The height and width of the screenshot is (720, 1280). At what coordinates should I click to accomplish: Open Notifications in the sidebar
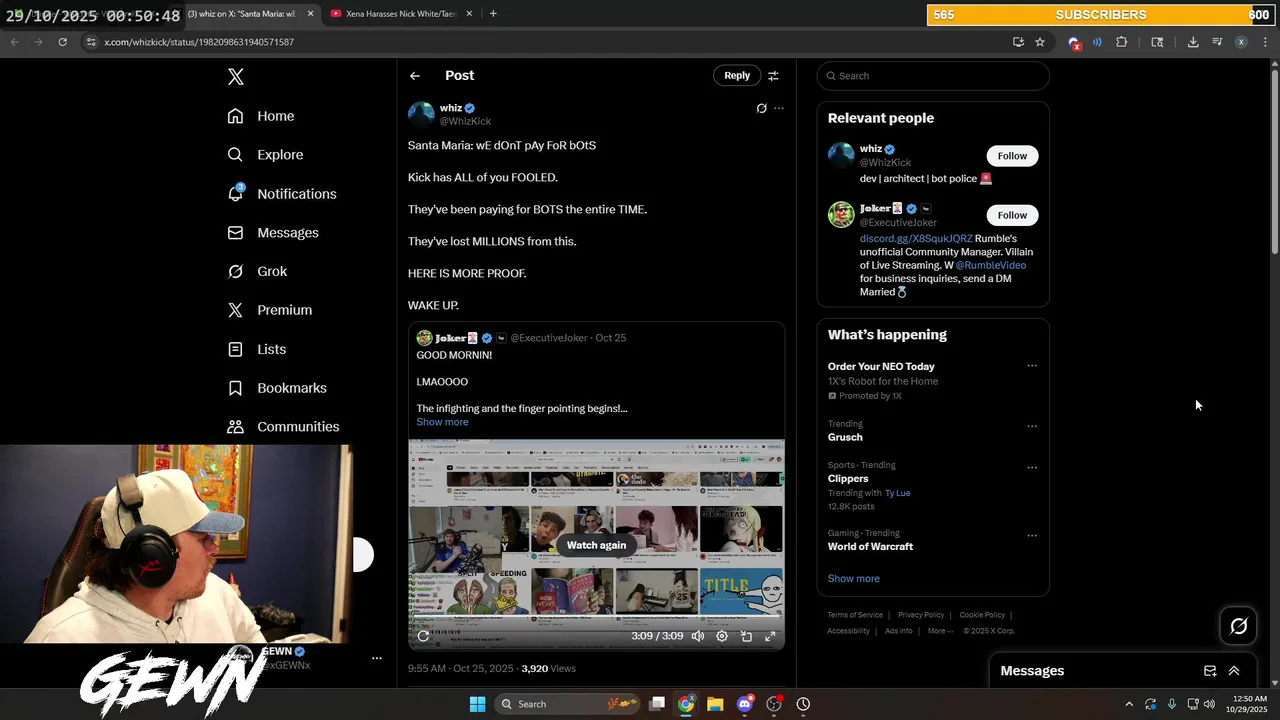(x=282, y=194)
